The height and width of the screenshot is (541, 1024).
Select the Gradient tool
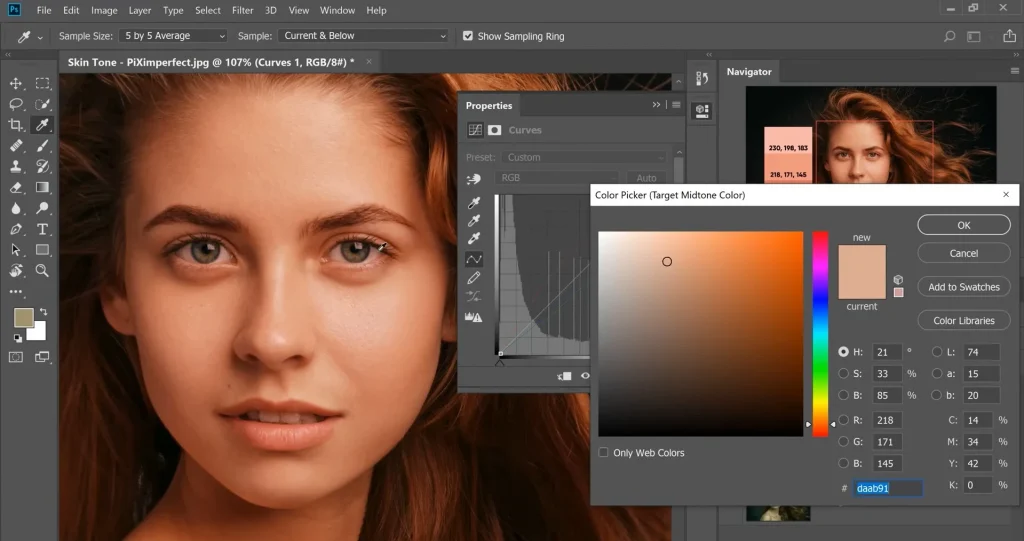click(42, 188)
